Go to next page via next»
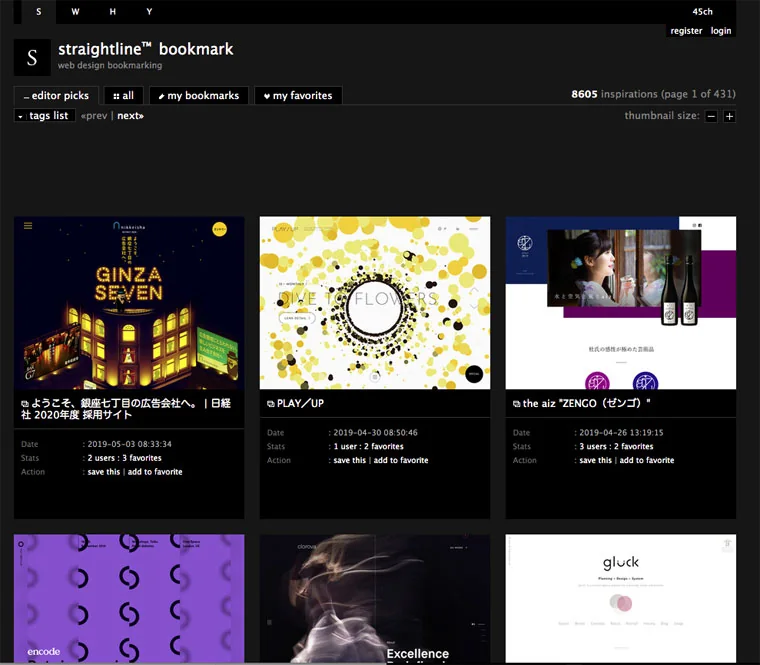The height and width of the screenshot is (665, 760). (x=130, y=115)
